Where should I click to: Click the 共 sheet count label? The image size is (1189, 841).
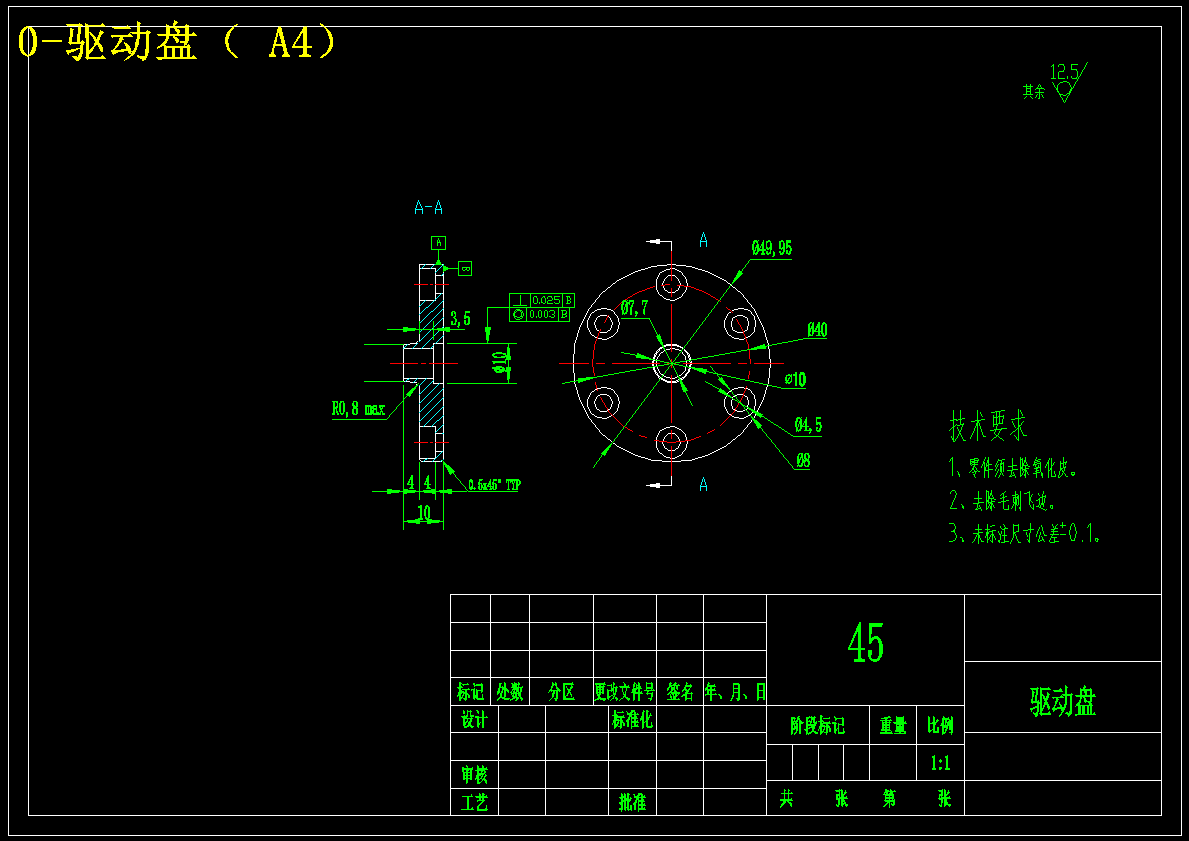786,799
